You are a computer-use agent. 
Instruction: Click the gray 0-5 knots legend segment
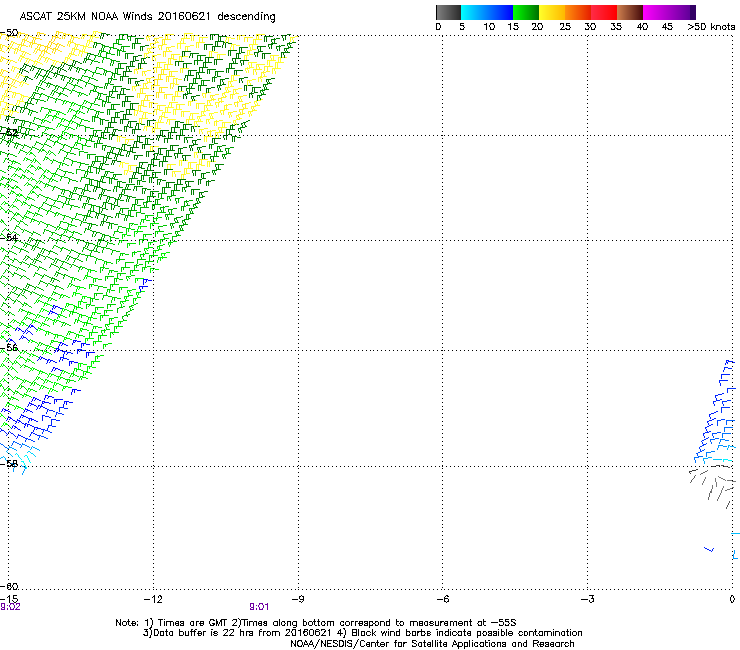[448, 12]
